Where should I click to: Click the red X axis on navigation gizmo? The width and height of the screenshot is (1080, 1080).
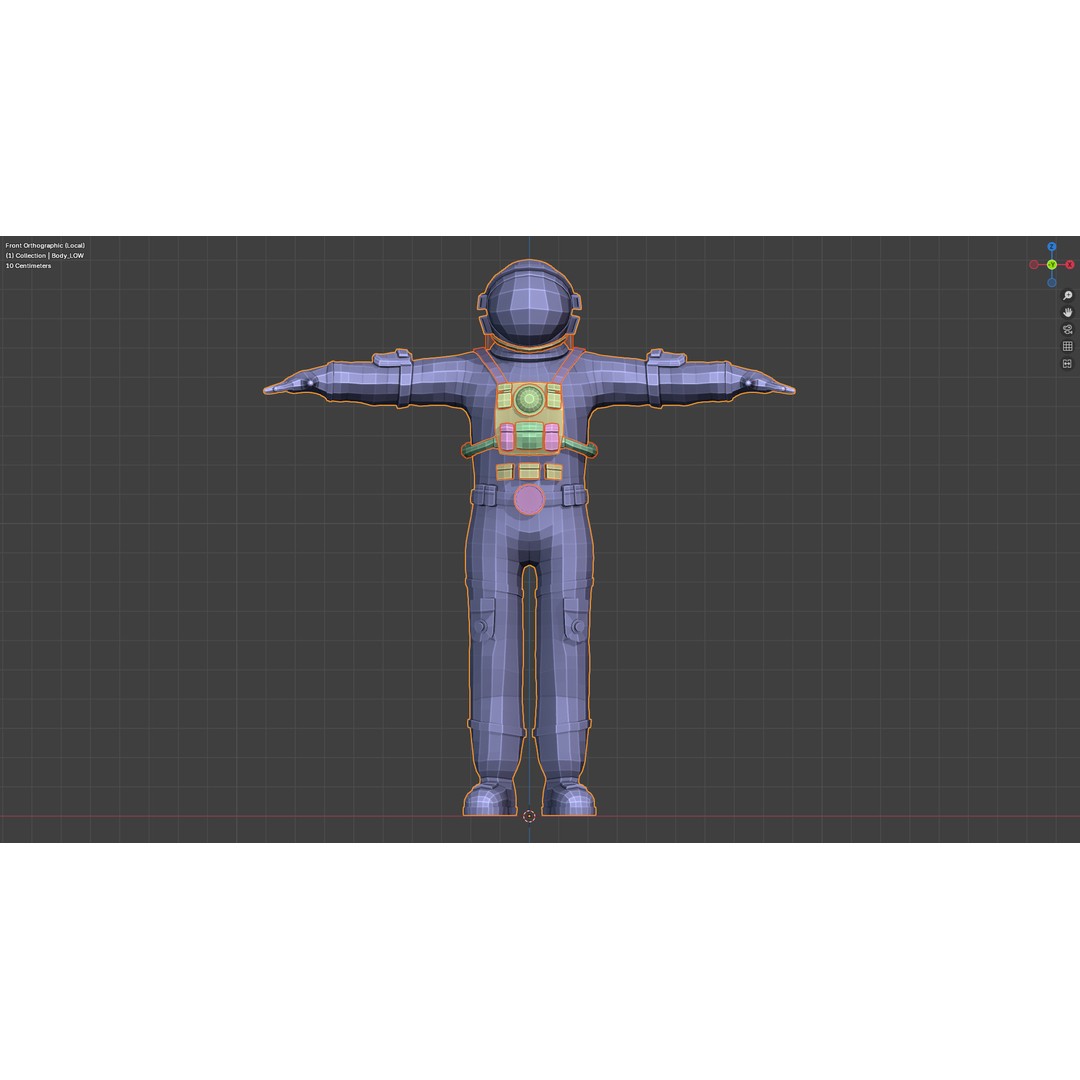click(1070, 264)
